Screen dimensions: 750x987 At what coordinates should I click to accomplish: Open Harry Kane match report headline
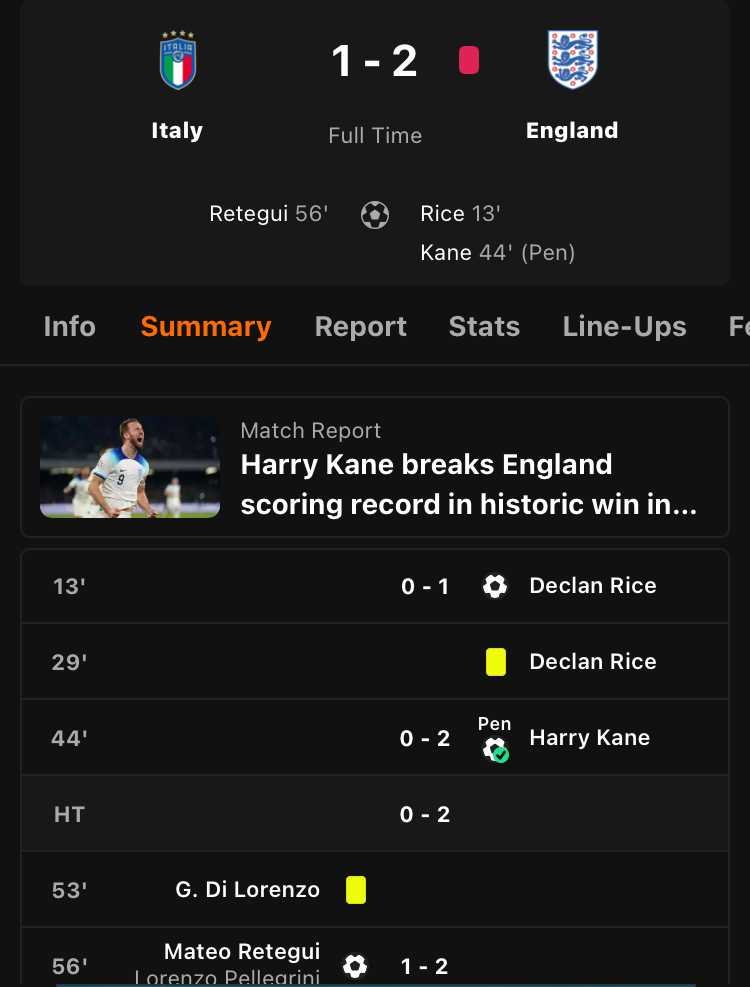(x=469, y=484)
